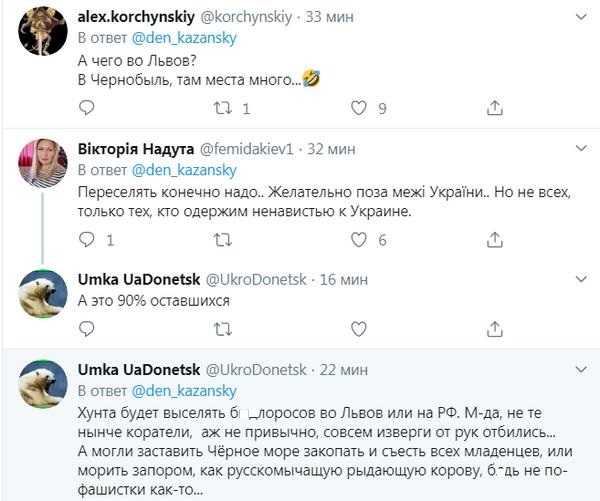Screen dimensions: 600x501
Task: Open polar bear avatar on 16 мин tweet
Action: [43, 294]
